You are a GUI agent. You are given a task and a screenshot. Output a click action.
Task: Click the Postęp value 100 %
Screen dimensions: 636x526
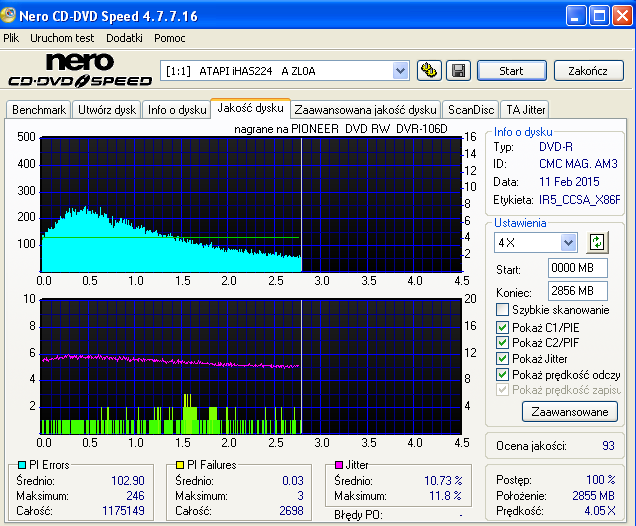click(601, 480)
